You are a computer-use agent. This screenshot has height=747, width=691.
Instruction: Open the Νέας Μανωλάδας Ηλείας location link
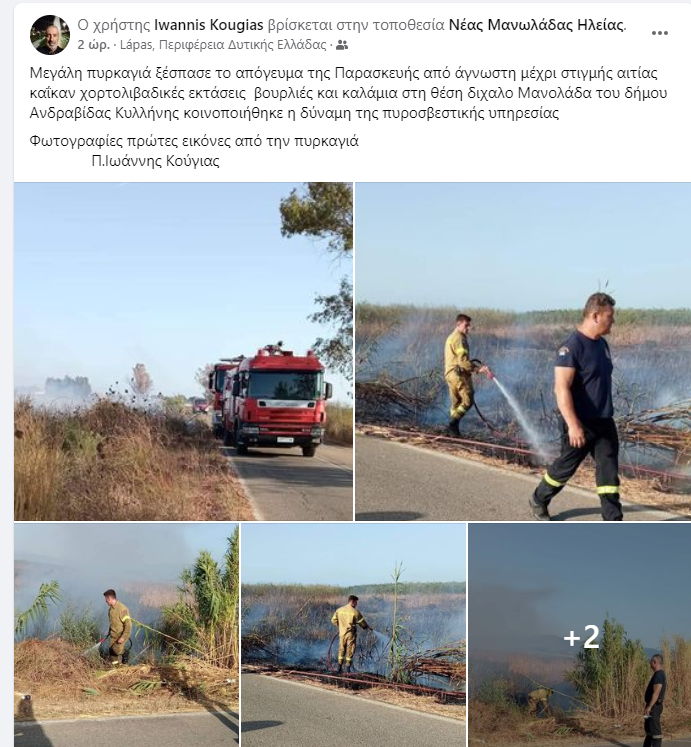pos(537,25)
